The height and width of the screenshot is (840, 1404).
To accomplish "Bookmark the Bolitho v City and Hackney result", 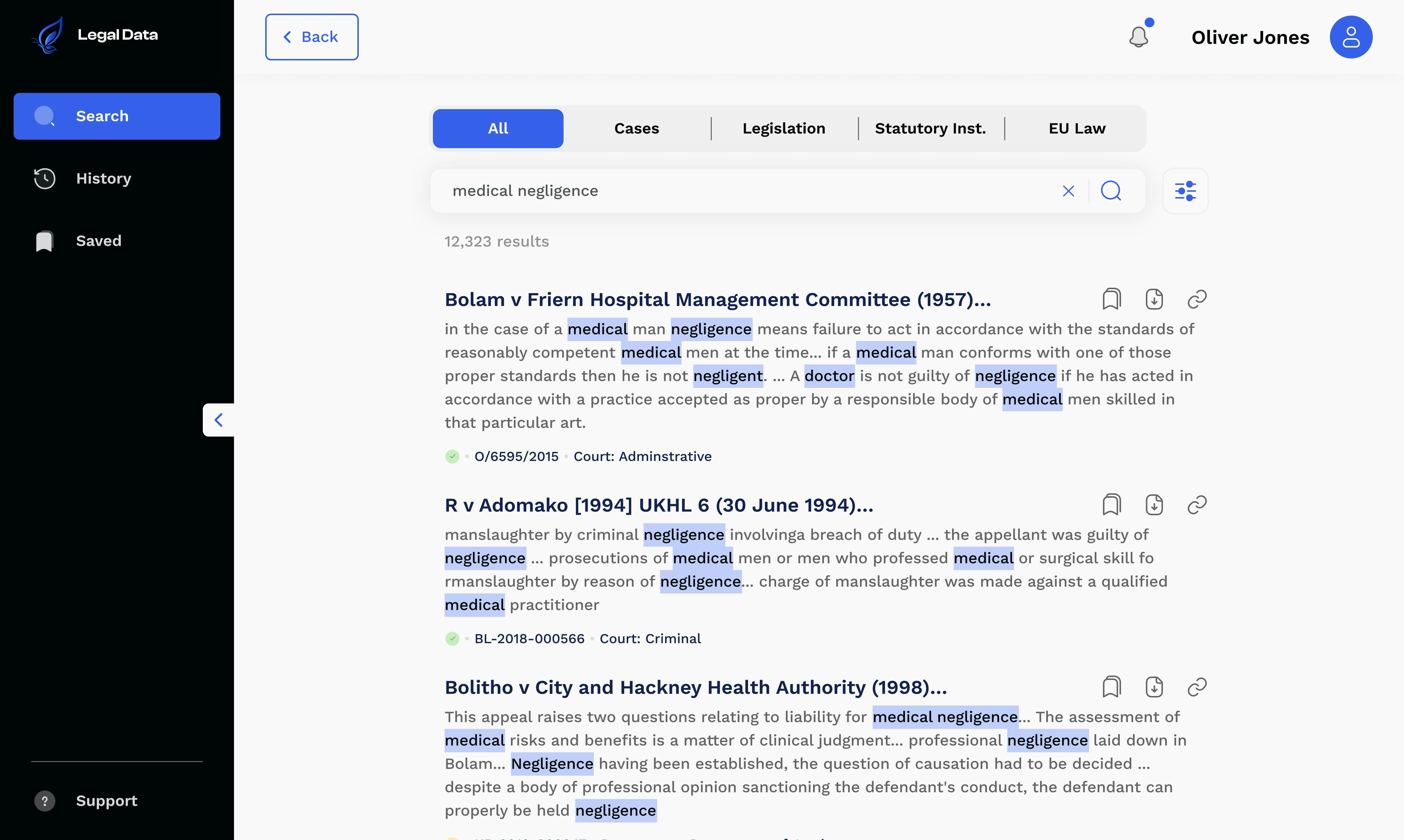I will coord(1111,687).
